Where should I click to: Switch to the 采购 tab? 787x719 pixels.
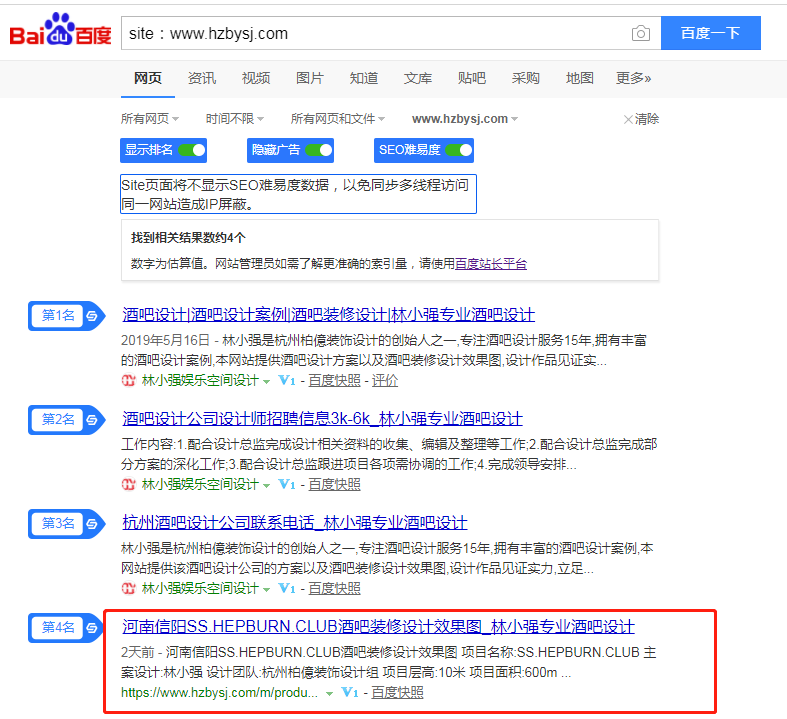[526, 78]
